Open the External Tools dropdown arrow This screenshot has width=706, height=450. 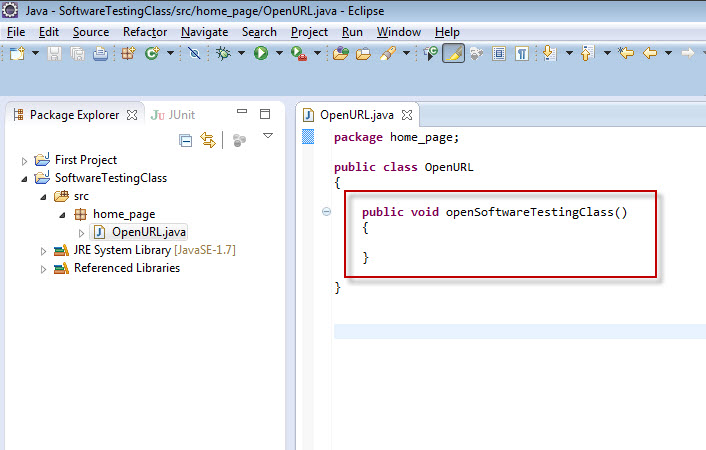click(x=317, y=53)
